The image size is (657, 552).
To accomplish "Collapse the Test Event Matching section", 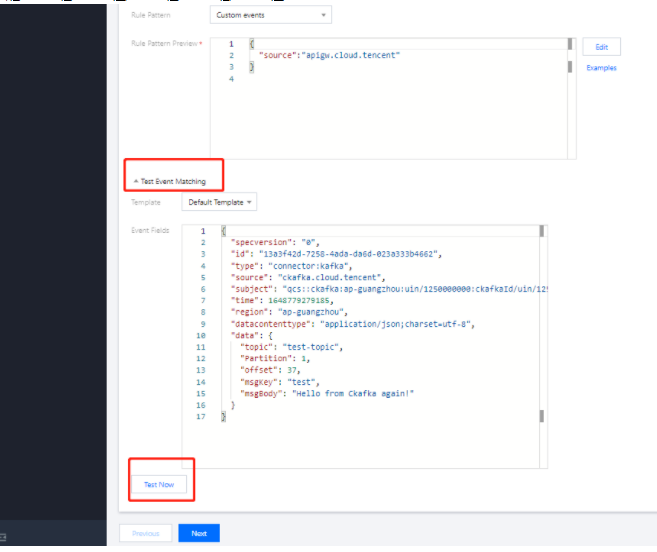I will [x=173, y=181].
